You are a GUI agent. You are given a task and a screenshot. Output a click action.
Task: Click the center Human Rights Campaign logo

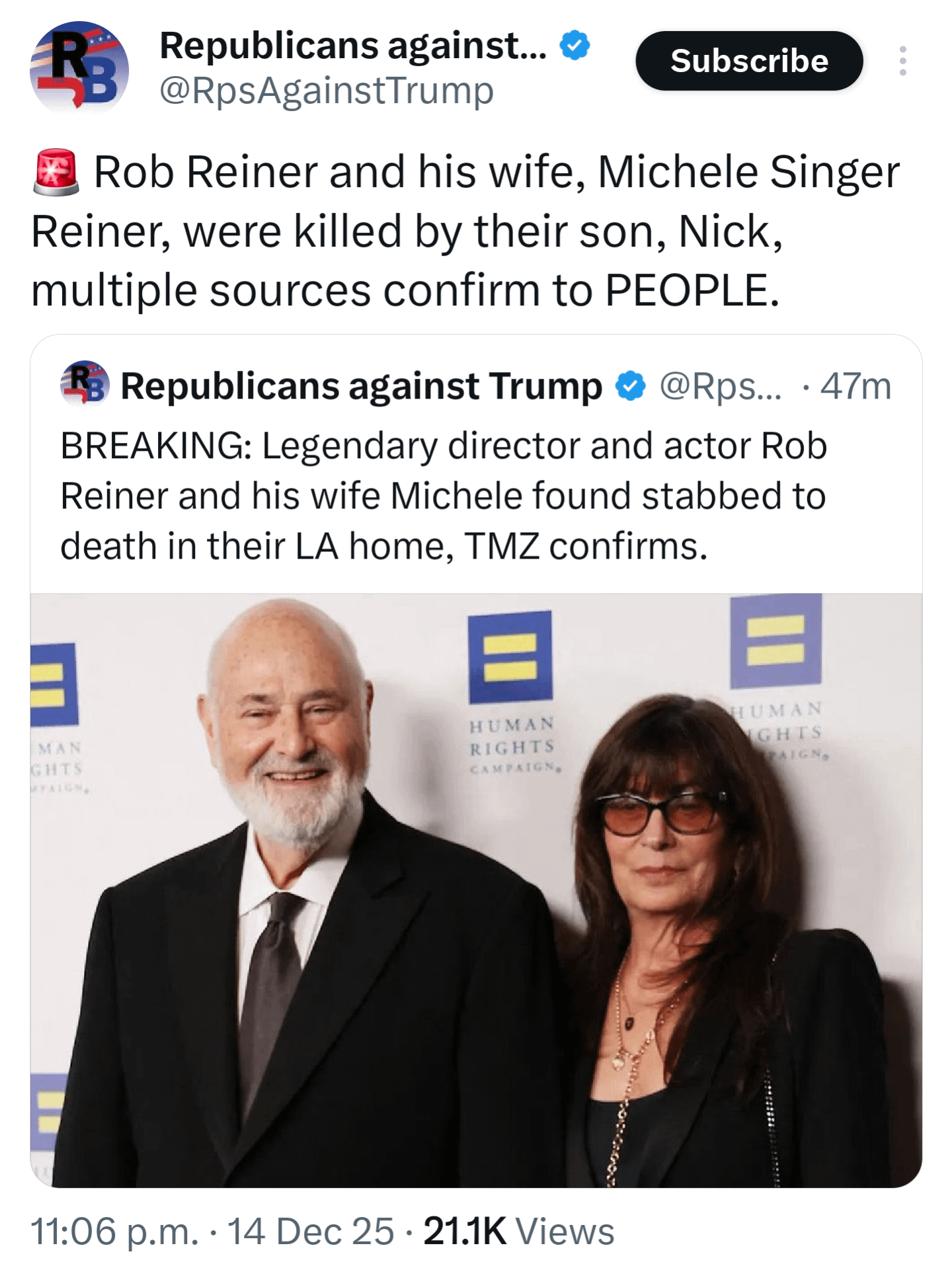click(510, 658)
